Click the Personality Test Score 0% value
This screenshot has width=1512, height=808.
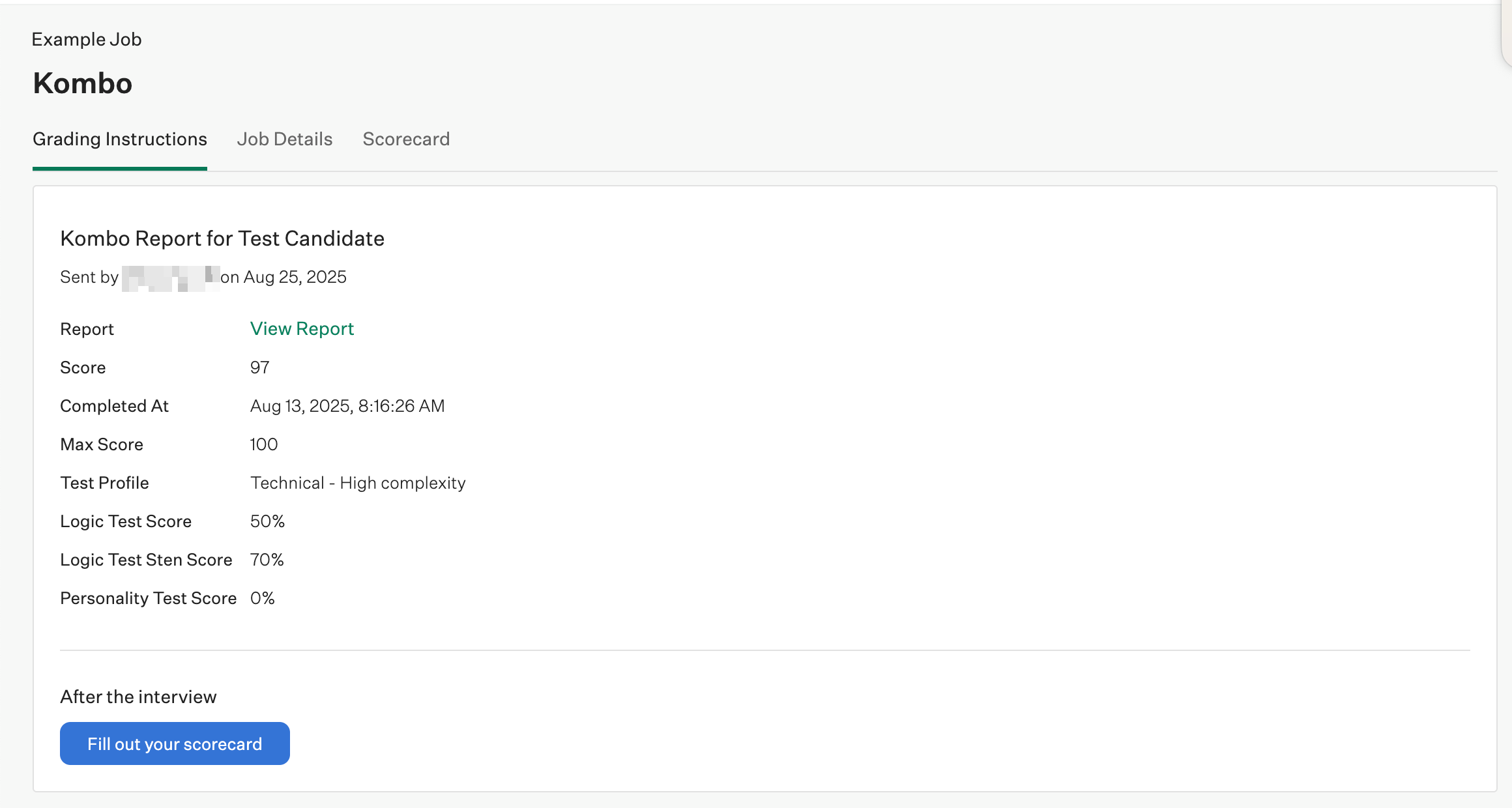263,598
